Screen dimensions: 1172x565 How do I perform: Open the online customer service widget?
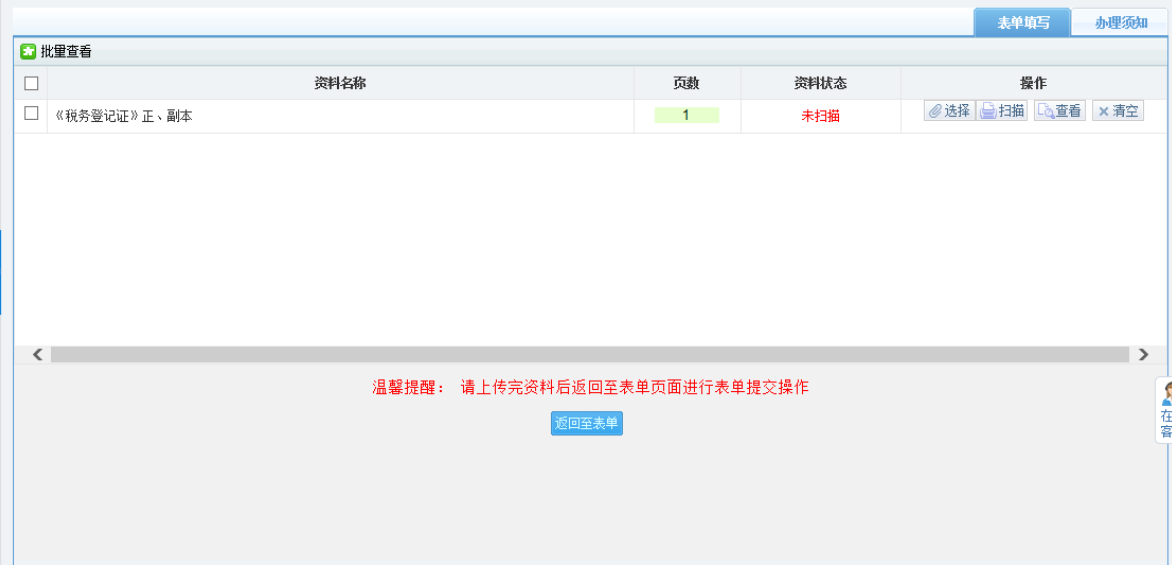tap(1165, 410)
